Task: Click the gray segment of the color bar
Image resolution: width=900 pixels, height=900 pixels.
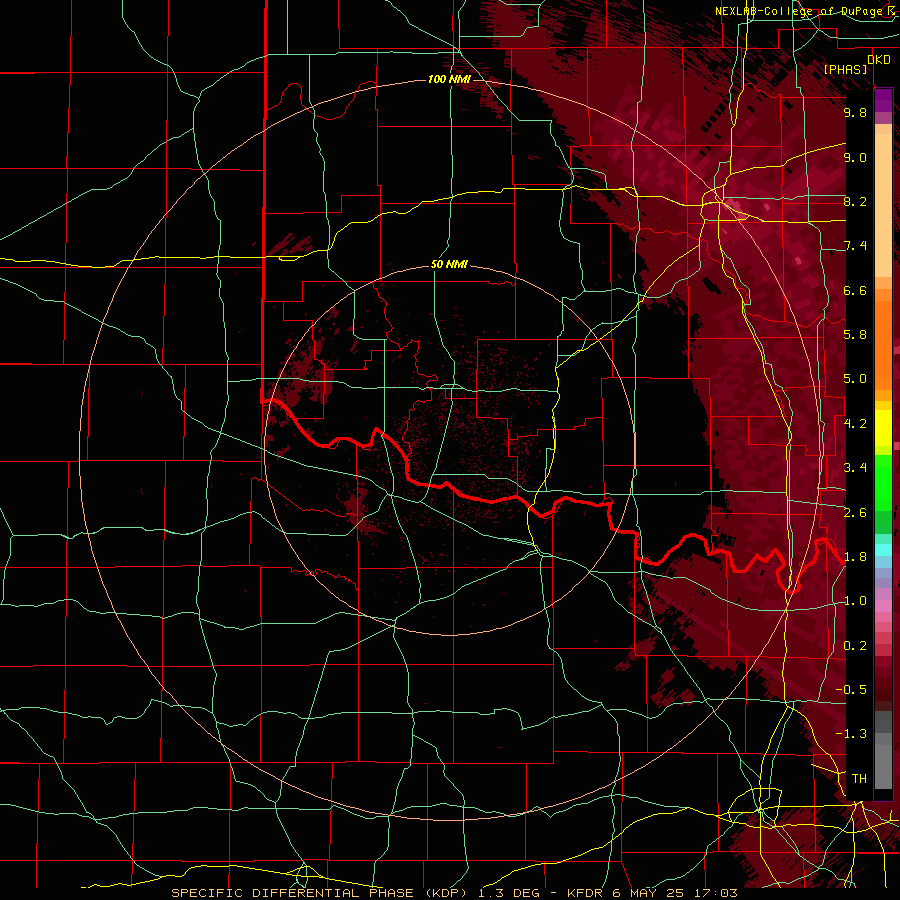Action: pos(883,752)
